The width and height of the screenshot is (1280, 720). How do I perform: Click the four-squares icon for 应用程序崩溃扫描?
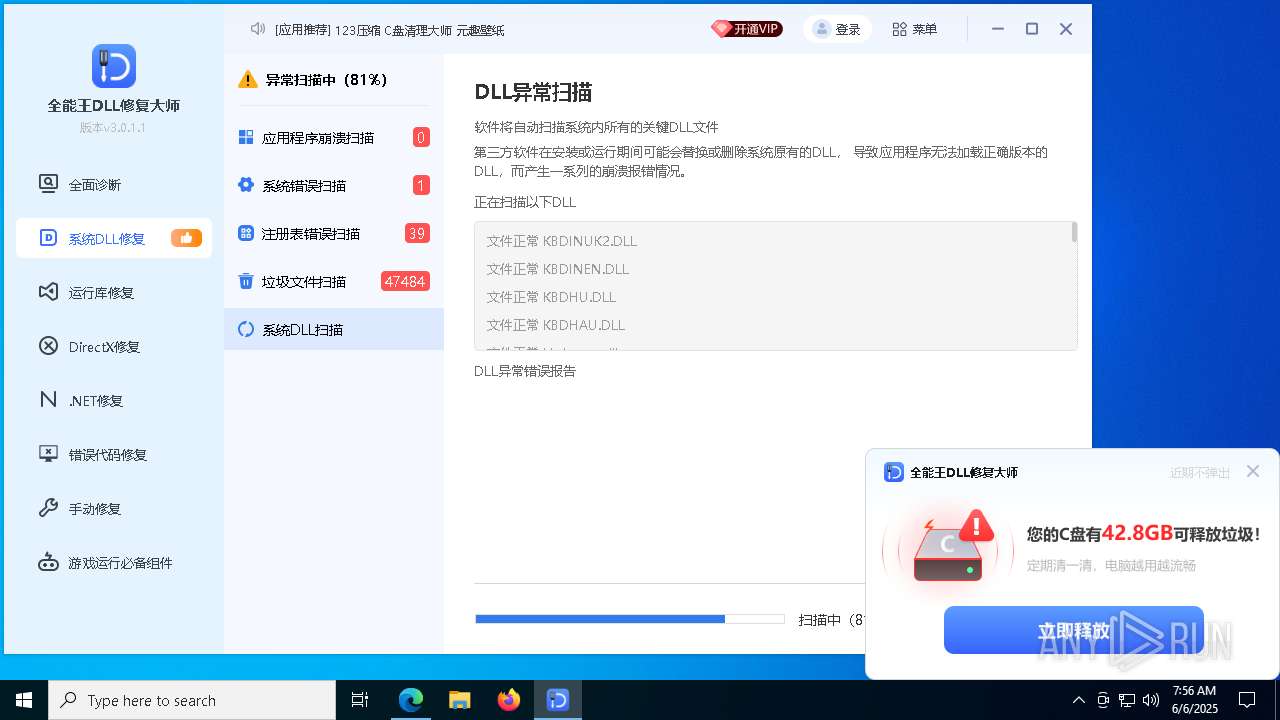pos(246,137)
